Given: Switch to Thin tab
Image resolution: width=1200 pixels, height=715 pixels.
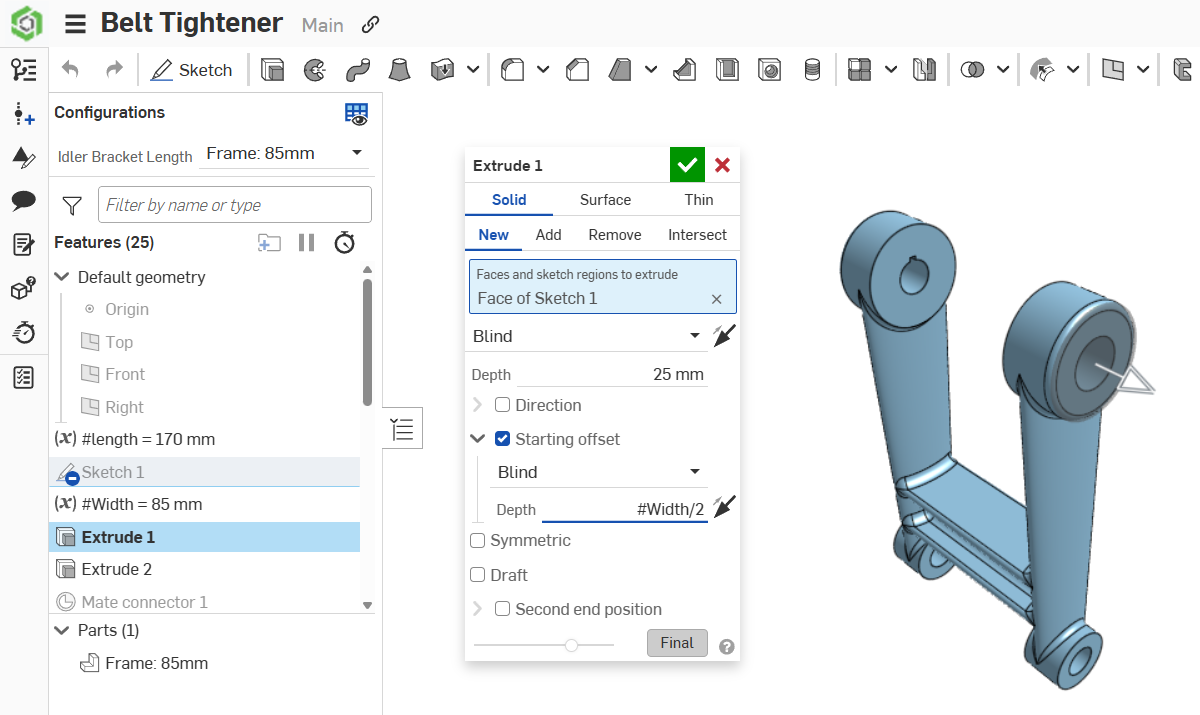Looking at the screenshot, I should [x=699, y=200].
